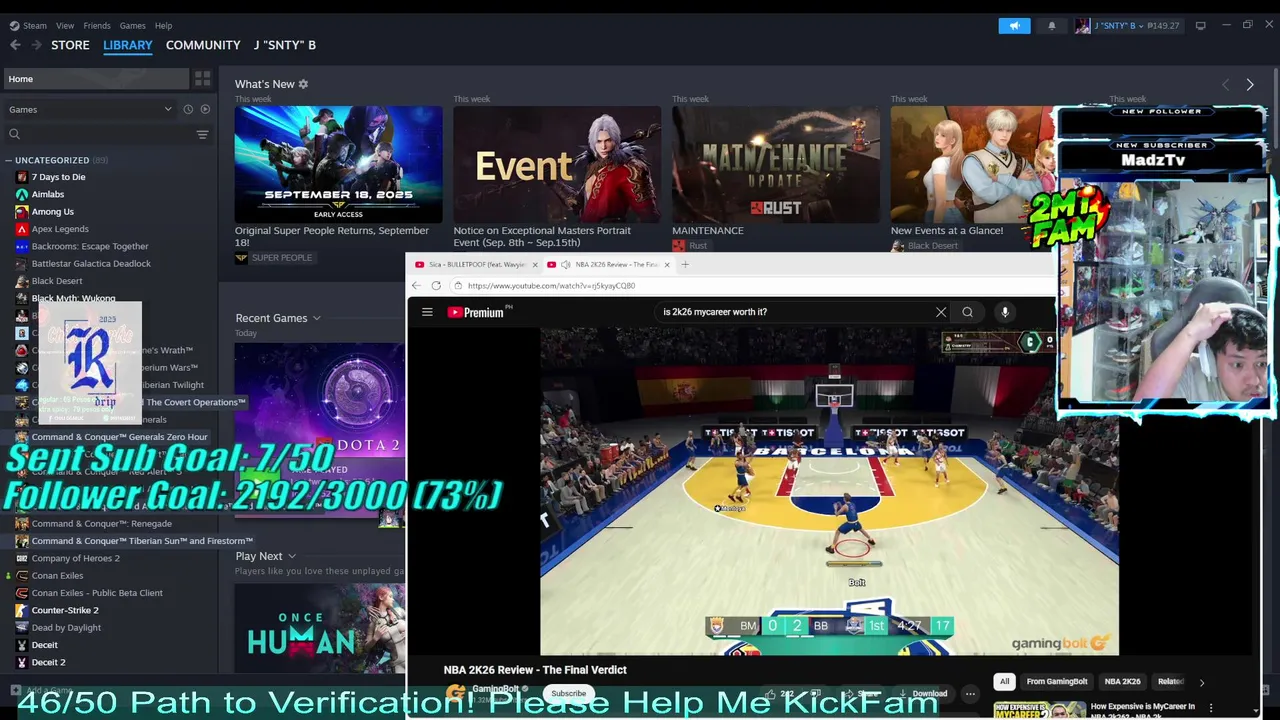This screenshot has height=720, width=1280.
Task: Open What's New settings gear
Action: tap(303, 84)
